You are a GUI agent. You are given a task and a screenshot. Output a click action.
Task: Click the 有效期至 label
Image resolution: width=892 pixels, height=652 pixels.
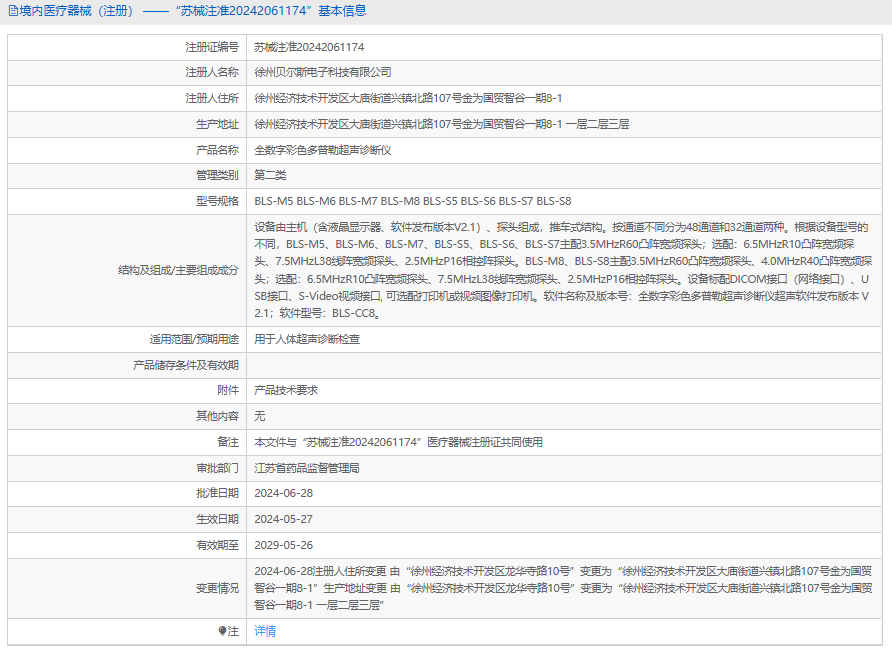point(217,545)
